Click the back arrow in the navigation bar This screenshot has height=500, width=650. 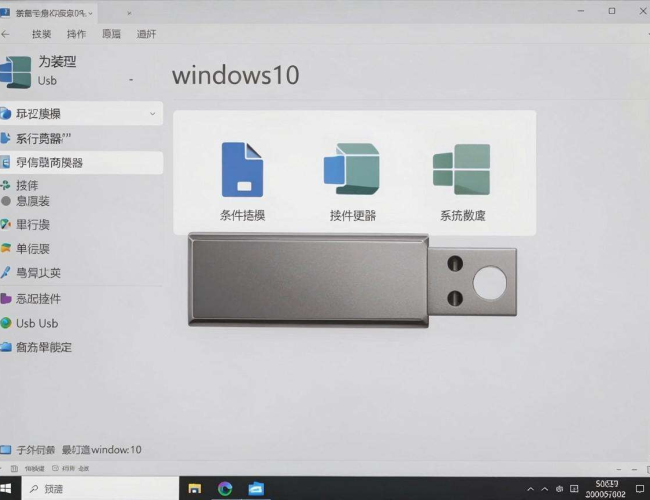pos(5,34)
